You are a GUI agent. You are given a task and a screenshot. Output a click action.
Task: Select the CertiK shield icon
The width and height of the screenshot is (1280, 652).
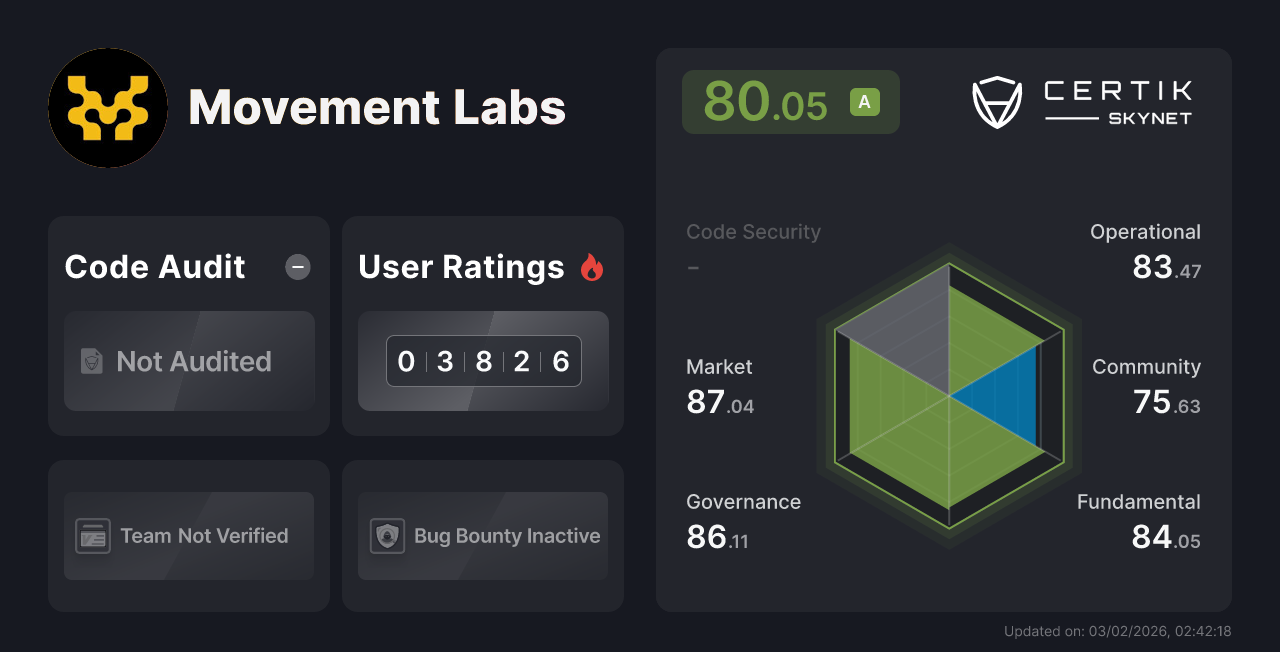[996, 100]
